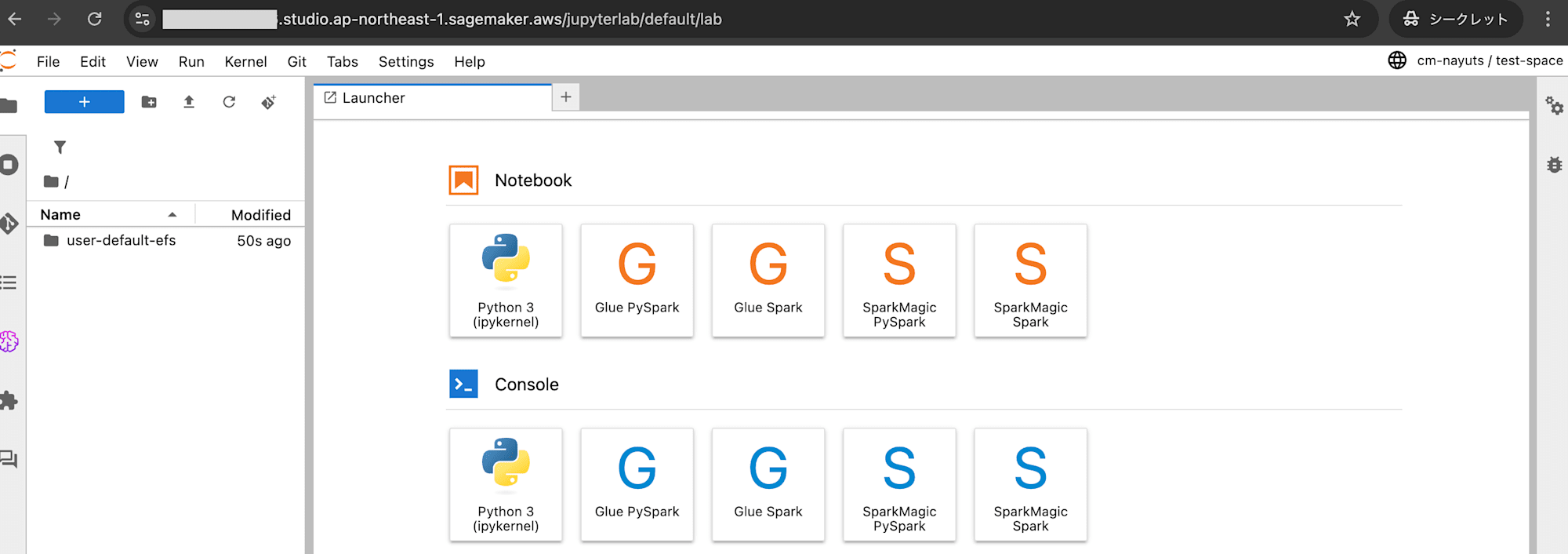This screenshot has width=1568, height=554.
Task: Open the table of contents sidebar
Action: [9, 282]
